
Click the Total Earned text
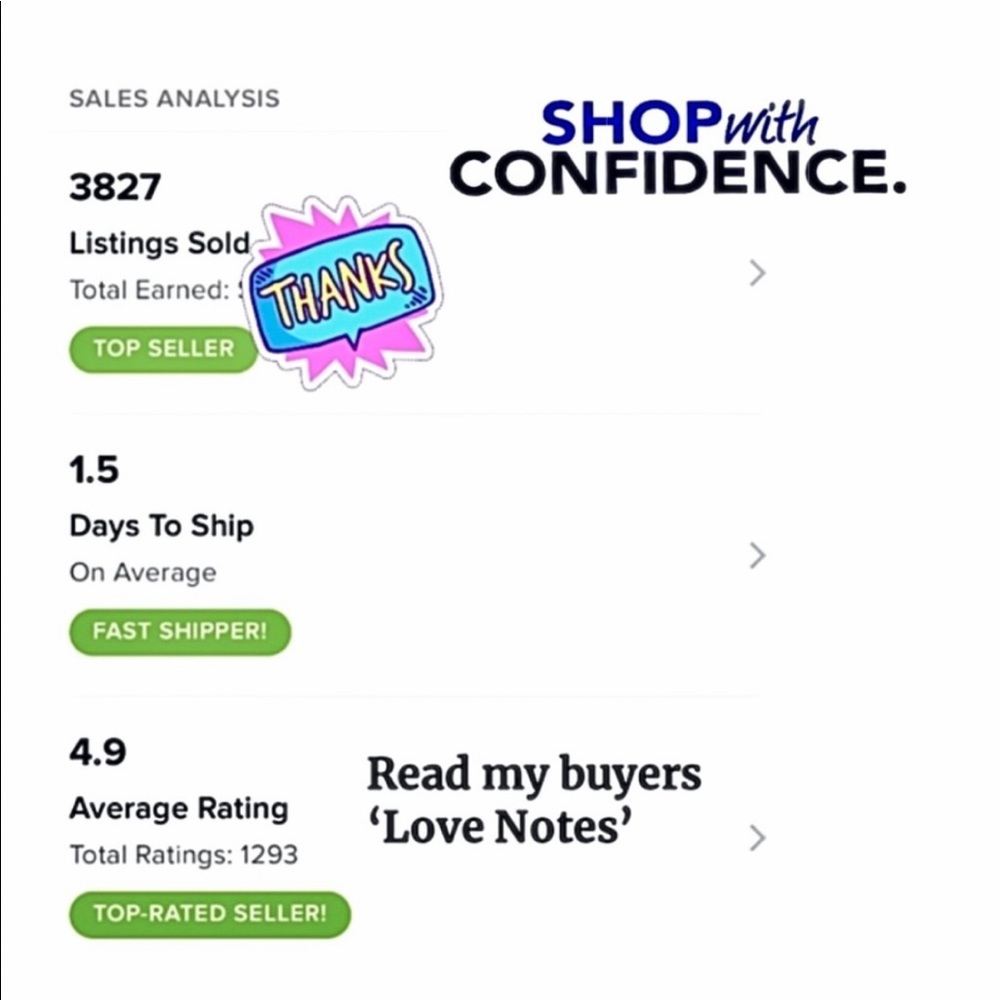(156, 290)
